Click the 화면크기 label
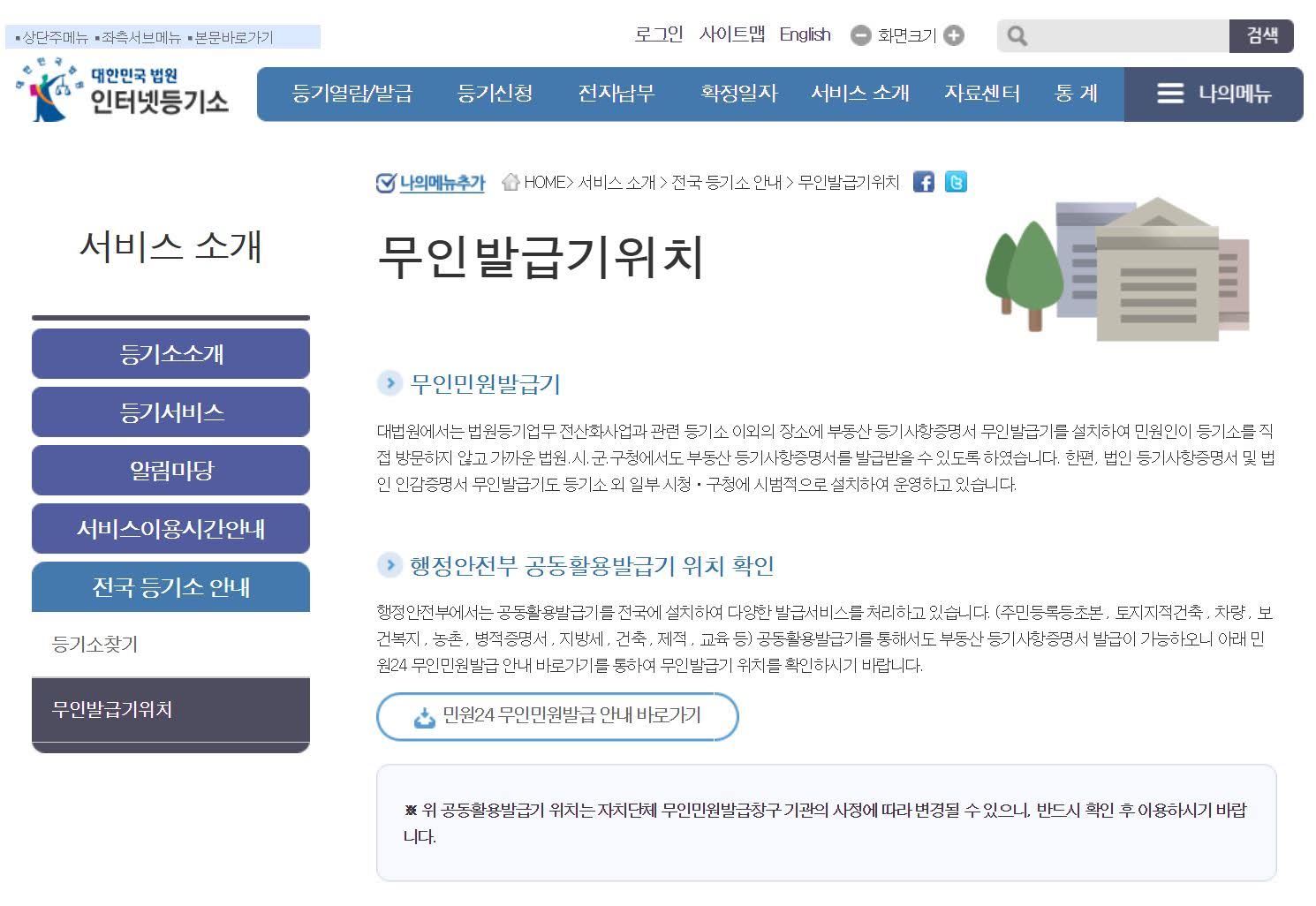1316x906 pixels. coord(907,36)
